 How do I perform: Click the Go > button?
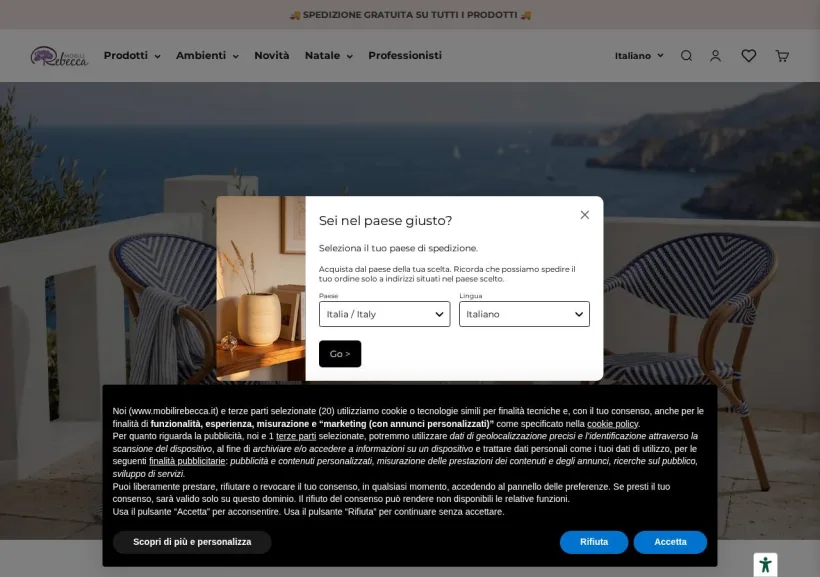pos(340,354)
